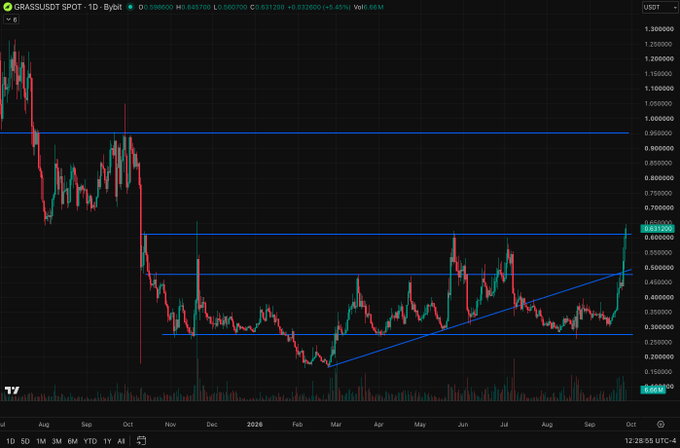Expand the collapsed indicators legend showing 6
Screen dimensions: 680x448
tap(11, 20)
